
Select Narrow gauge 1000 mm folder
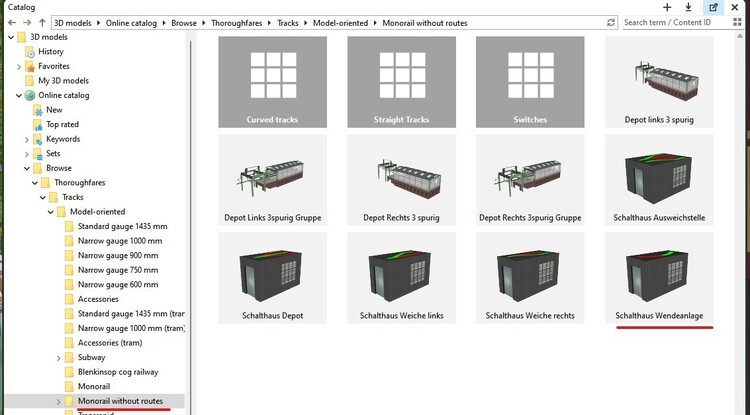tap(120, 241)
